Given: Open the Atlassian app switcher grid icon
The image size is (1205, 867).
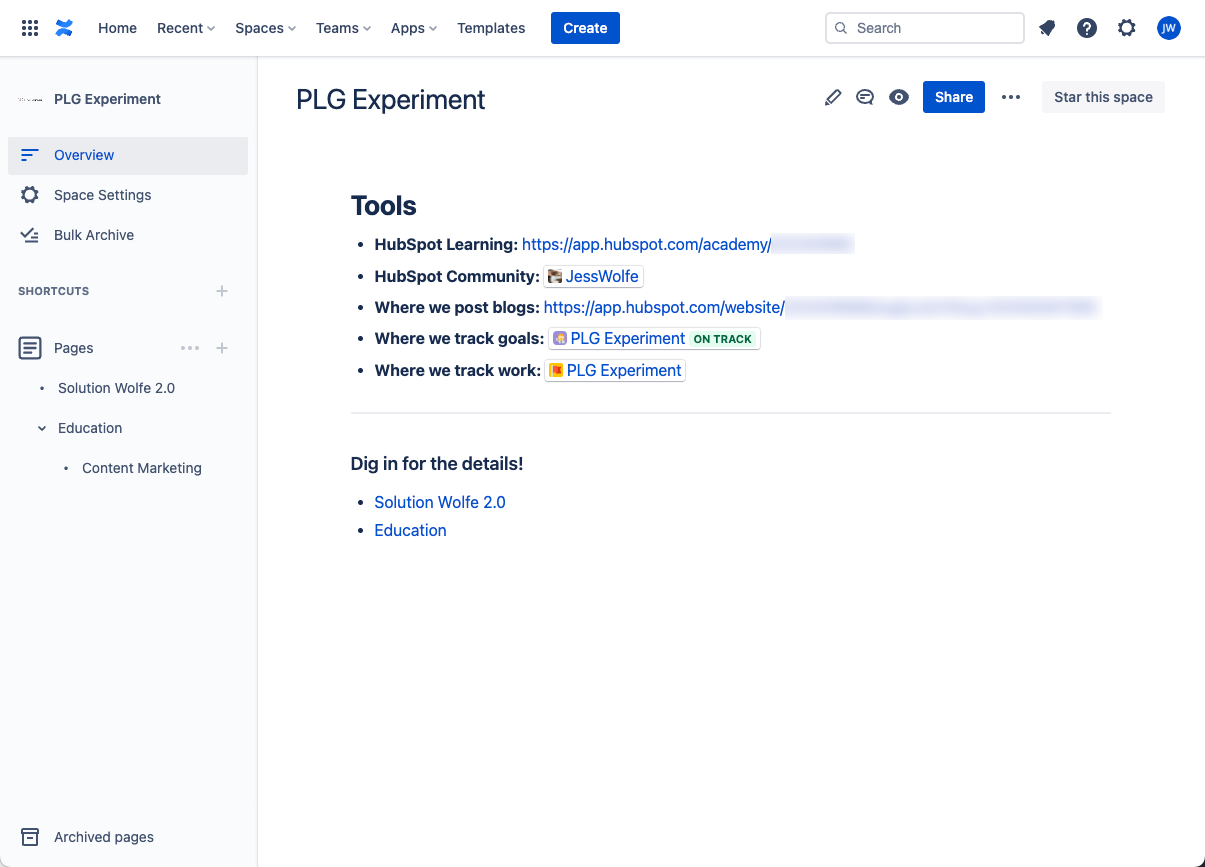Looking at the screenshot, I should [29, 28].
